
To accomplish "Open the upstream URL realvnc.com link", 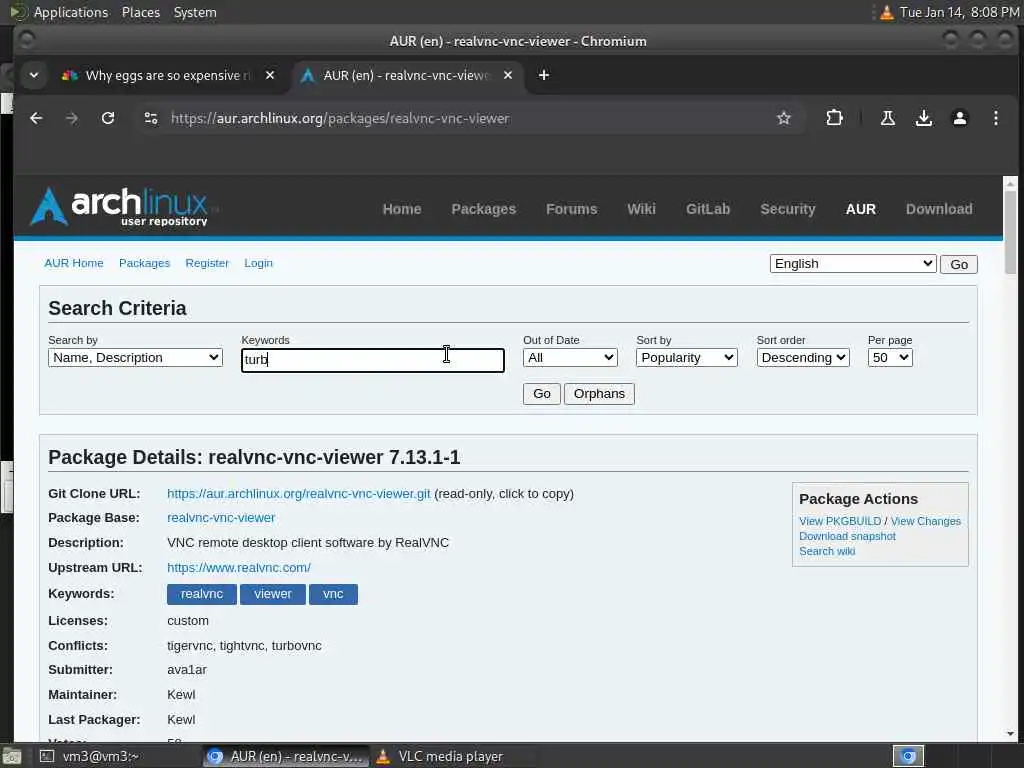I will [239, 568].
